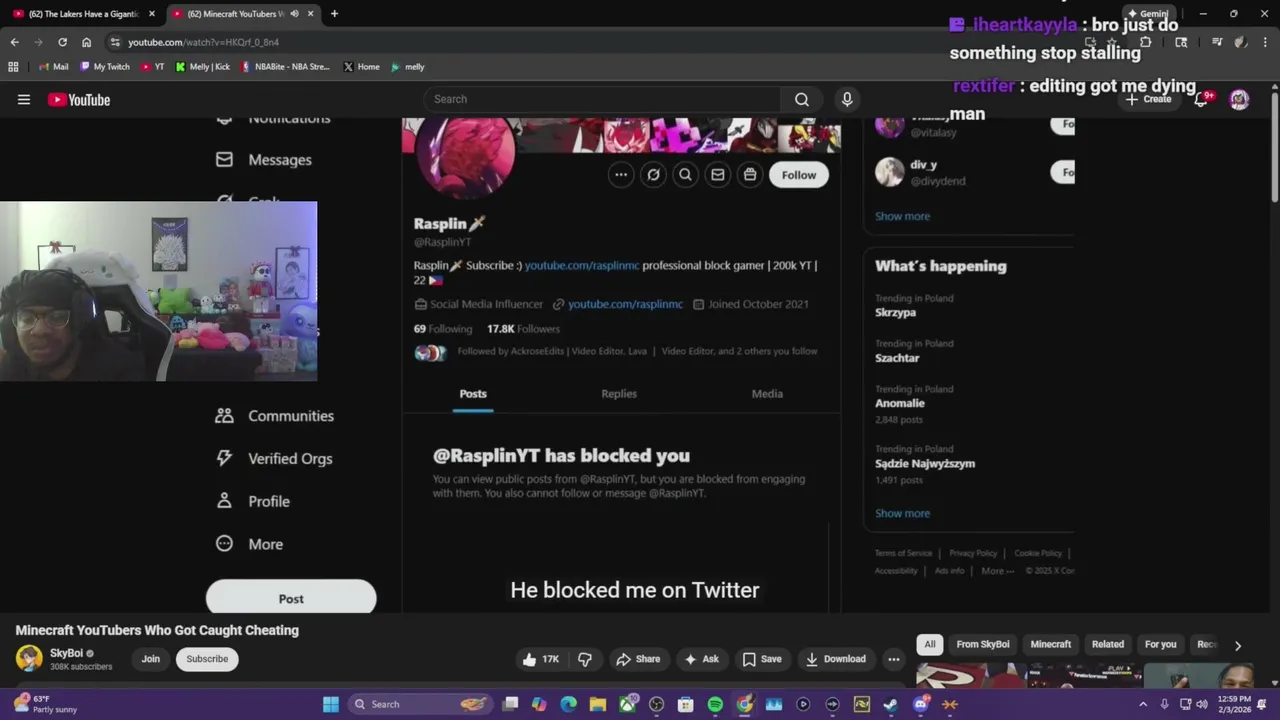Viewport: 1280px width, 720px height.
Task: Expand More in the Twitter sidebar in video
Action: tap(250, 544)
